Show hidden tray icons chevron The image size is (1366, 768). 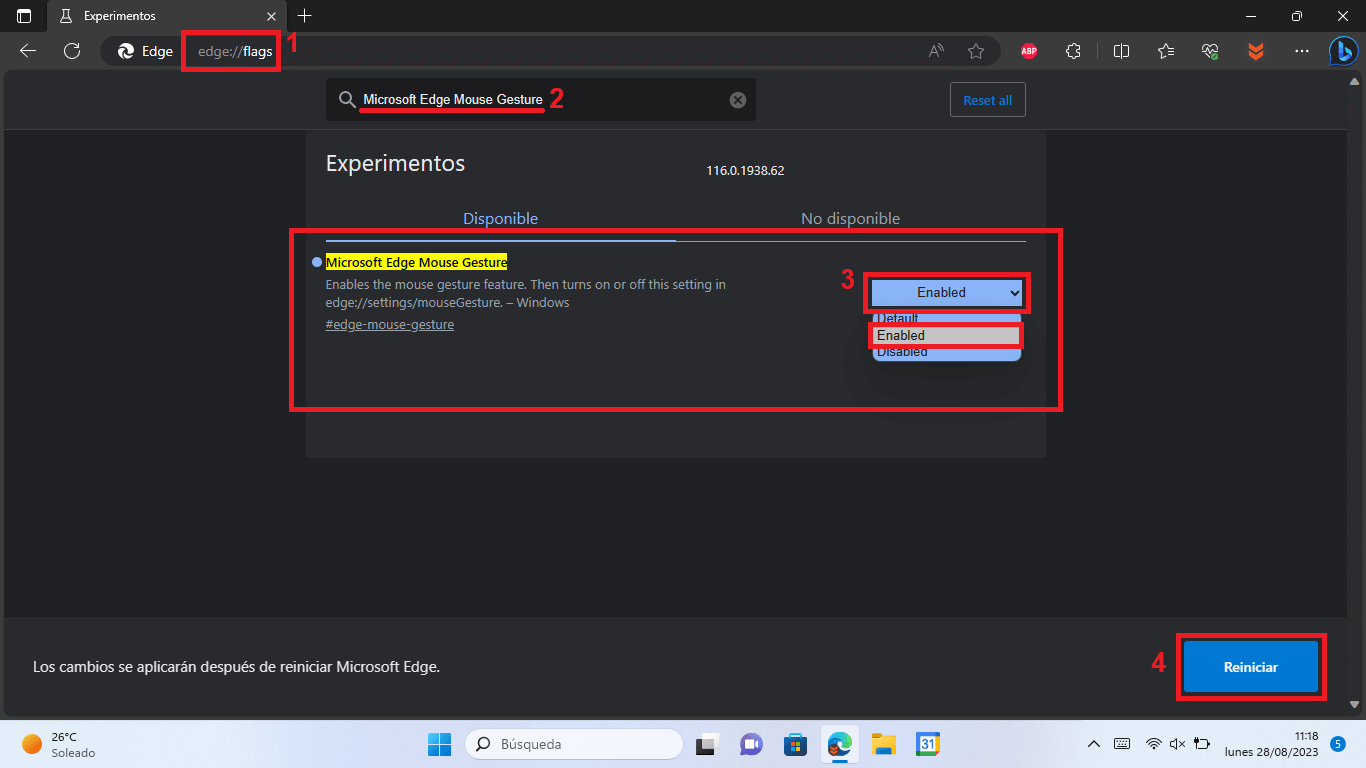coord(1094,744)
